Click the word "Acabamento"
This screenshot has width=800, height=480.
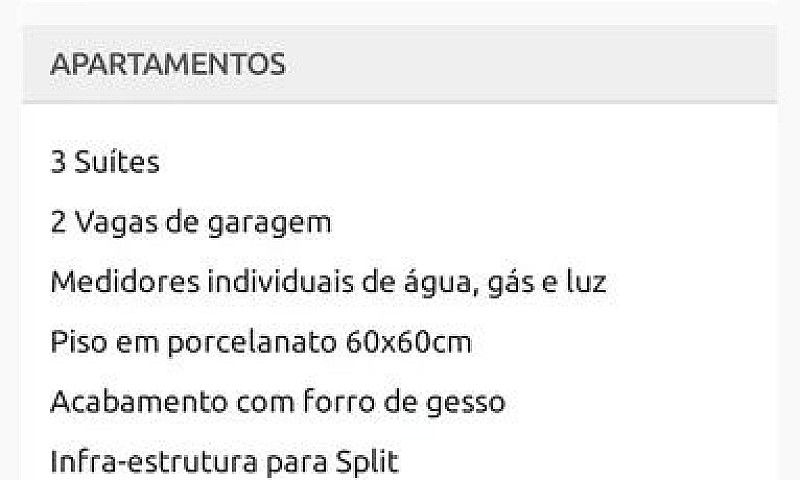139,401
